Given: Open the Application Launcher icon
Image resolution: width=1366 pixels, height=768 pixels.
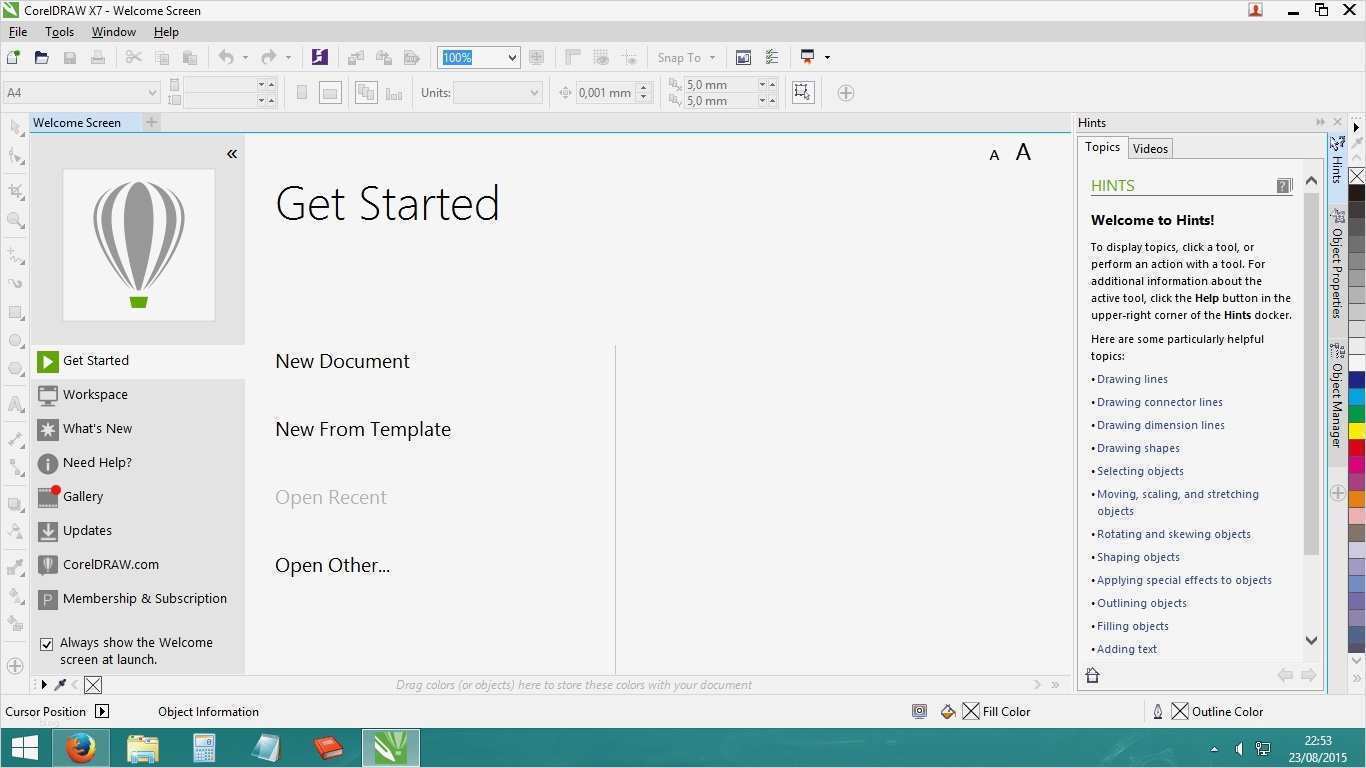Looking at the screenshot, I should click(808, 57).
